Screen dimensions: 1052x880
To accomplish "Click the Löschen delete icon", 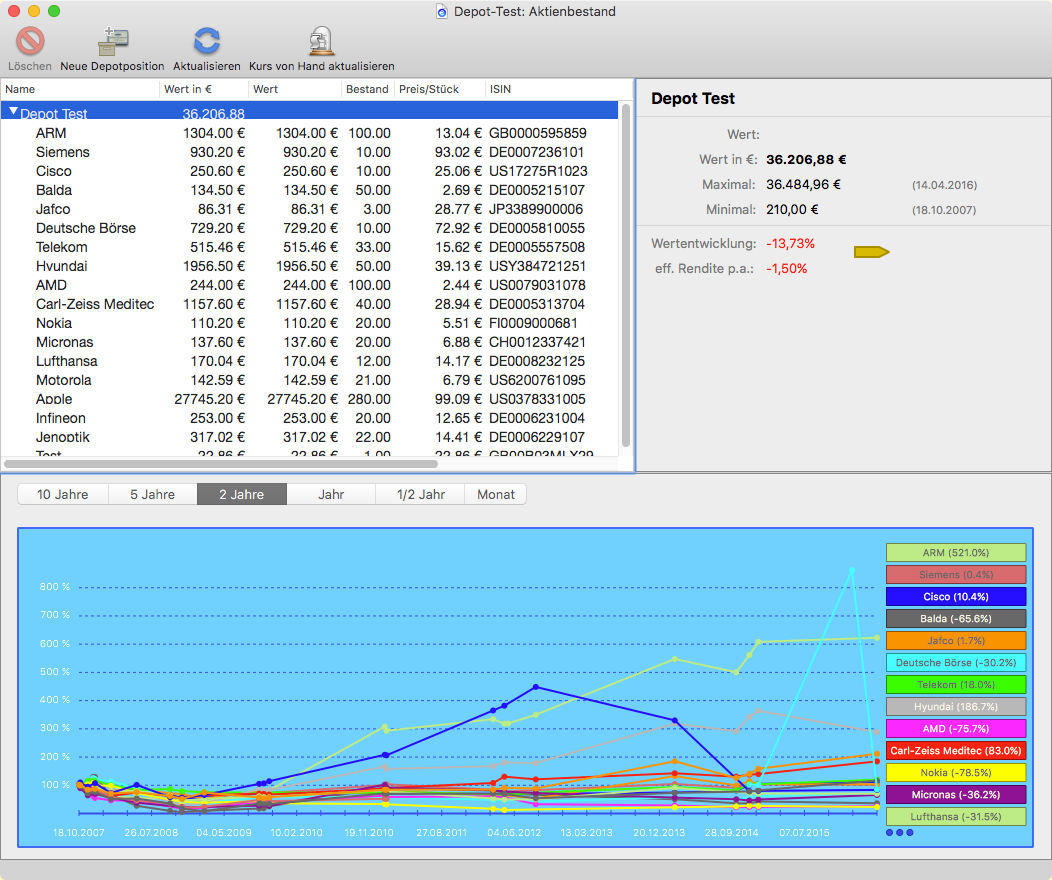I will pos(30,42).
